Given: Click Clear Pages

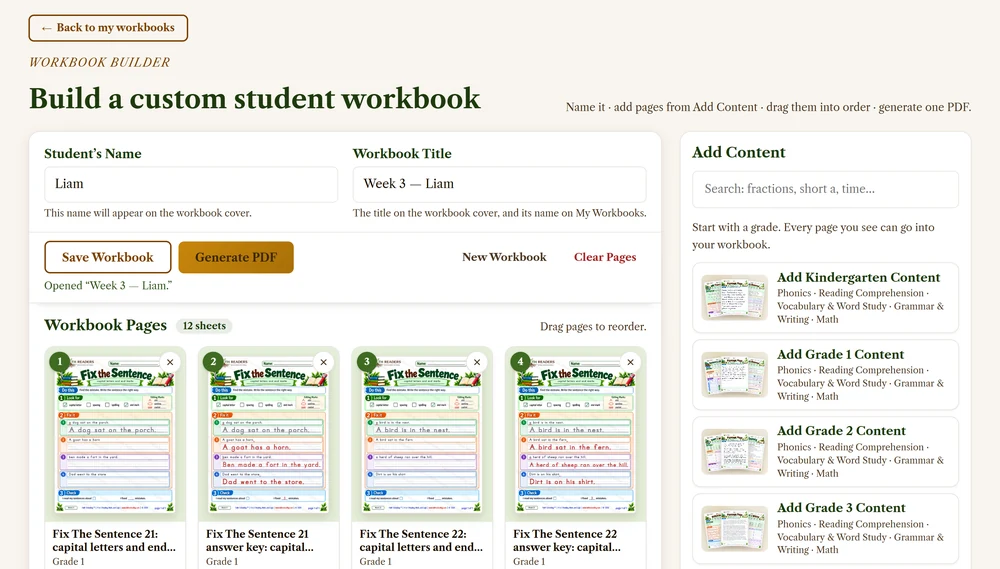Looking at the screenshot, I should coord(605,257).
